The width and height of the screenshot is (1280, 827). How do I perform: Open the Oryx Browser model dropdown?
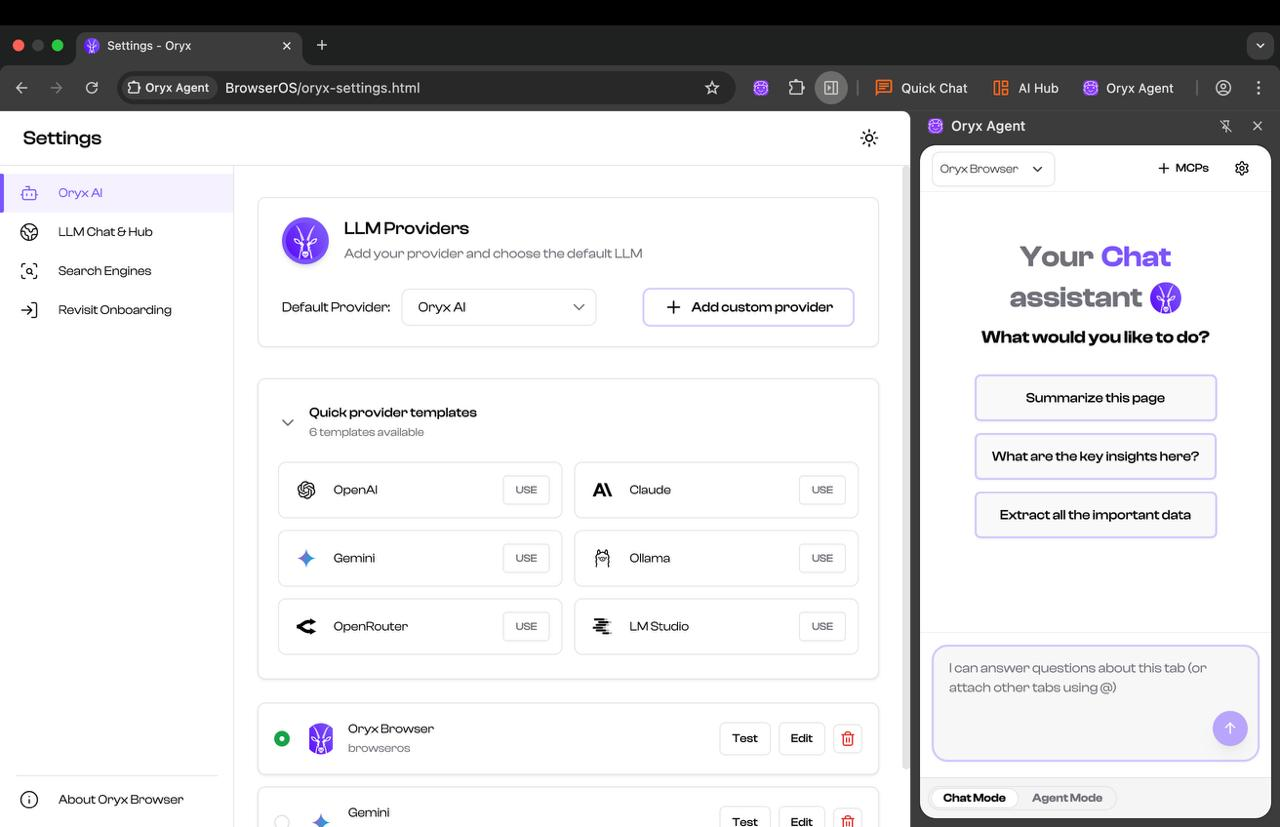(991, 168)
